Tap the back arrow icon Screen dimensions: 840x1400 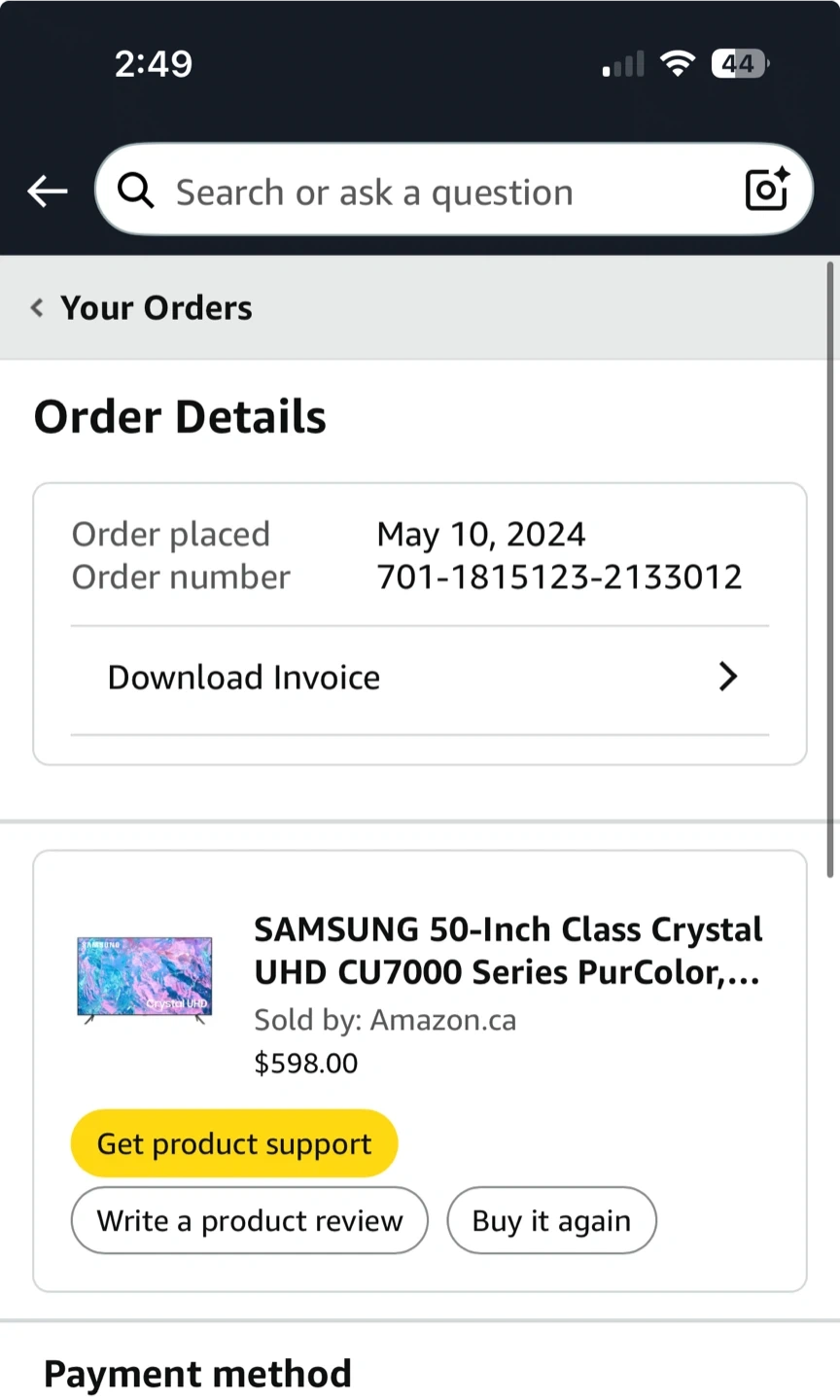(47, 192)
